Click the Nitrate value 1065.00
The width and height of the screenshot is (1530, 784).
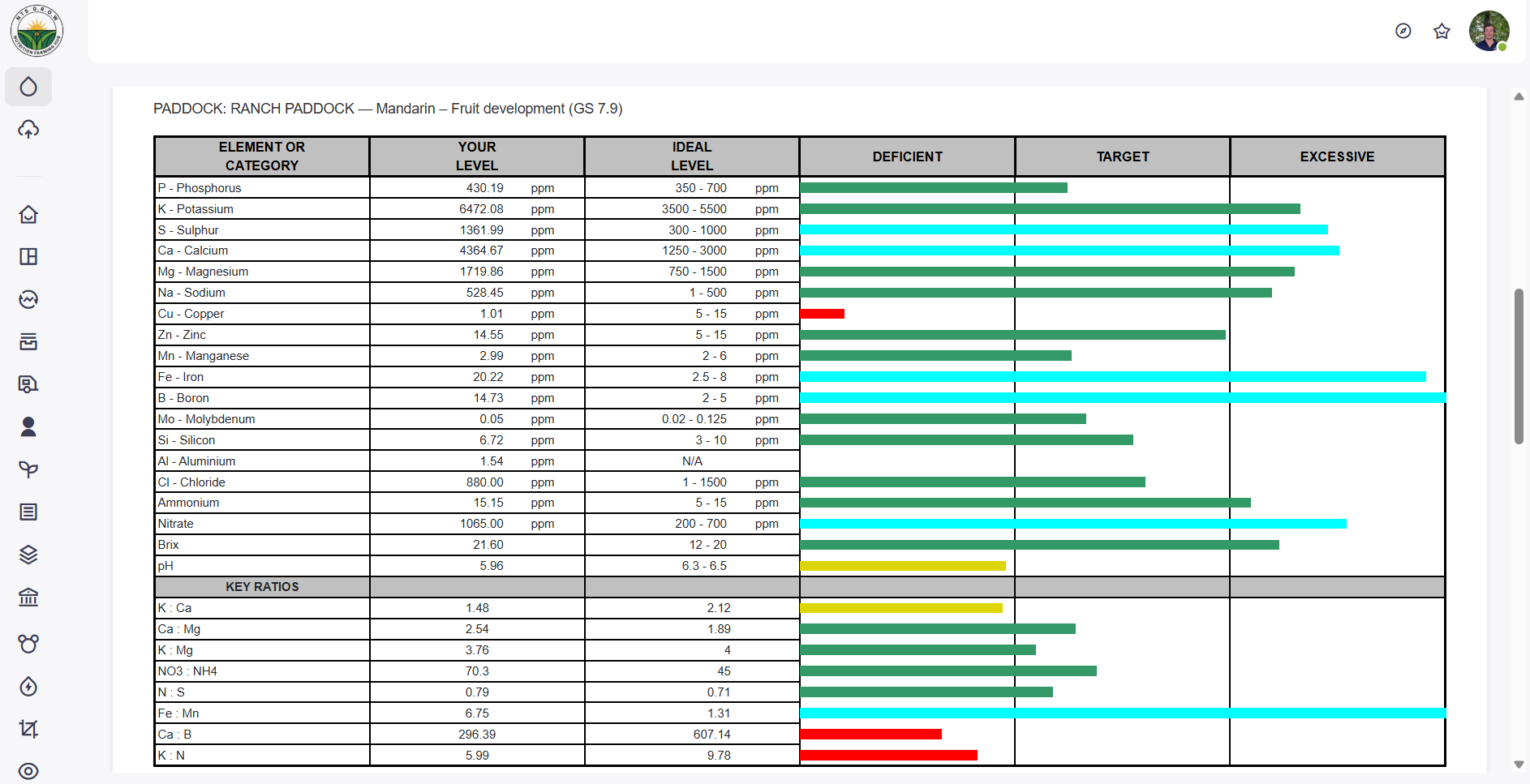point(482,524)
